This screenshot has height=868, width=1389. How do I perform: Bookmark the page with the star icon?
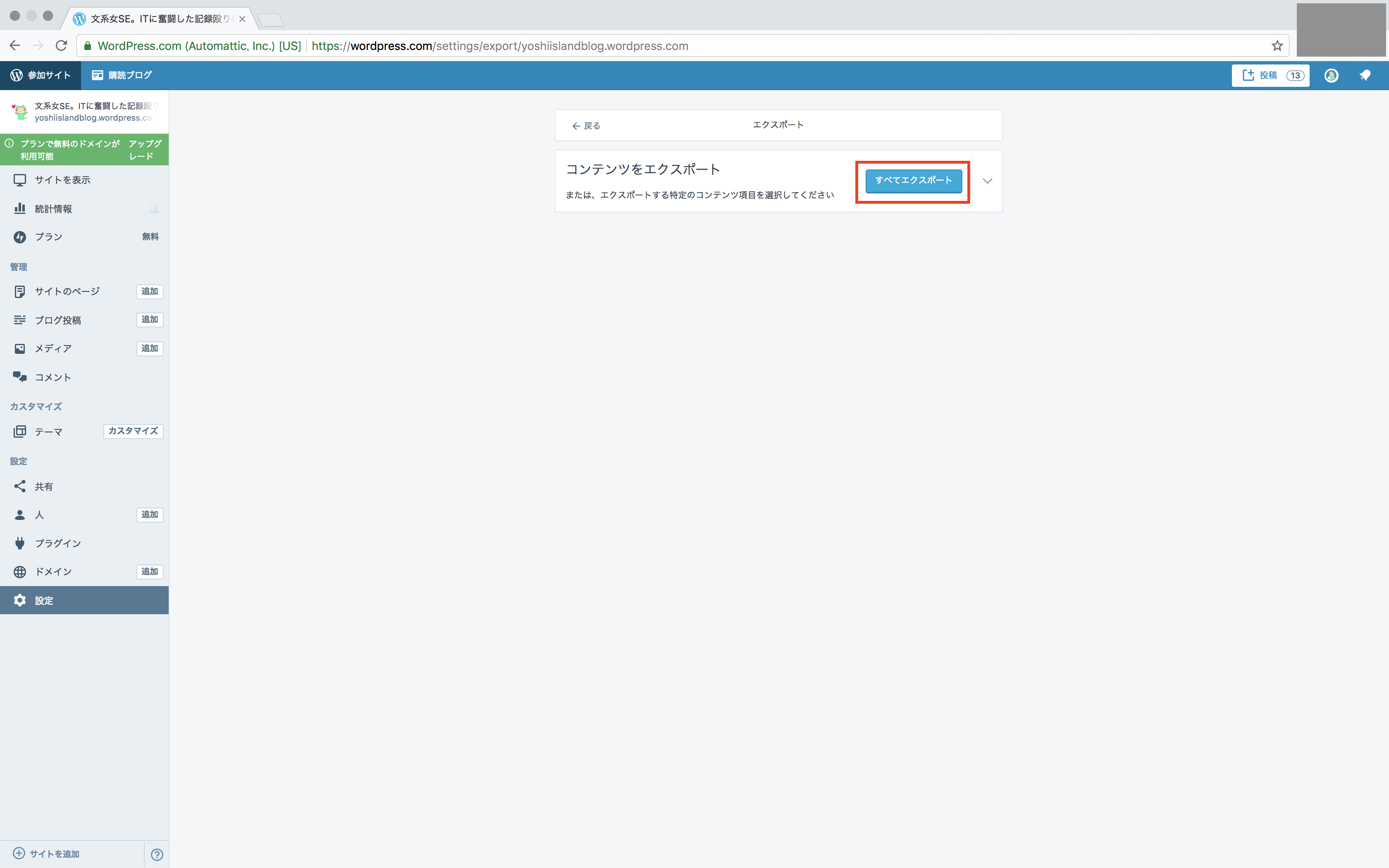[x=1277, y=45]
